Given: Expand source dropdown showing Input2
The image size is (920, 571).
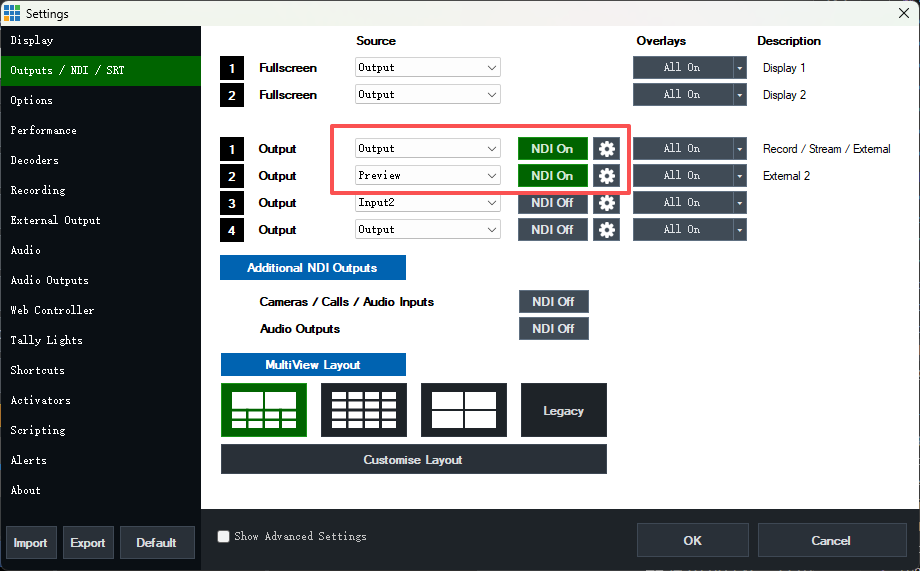Looking at the screenshot, I should (x=428, y=202).
